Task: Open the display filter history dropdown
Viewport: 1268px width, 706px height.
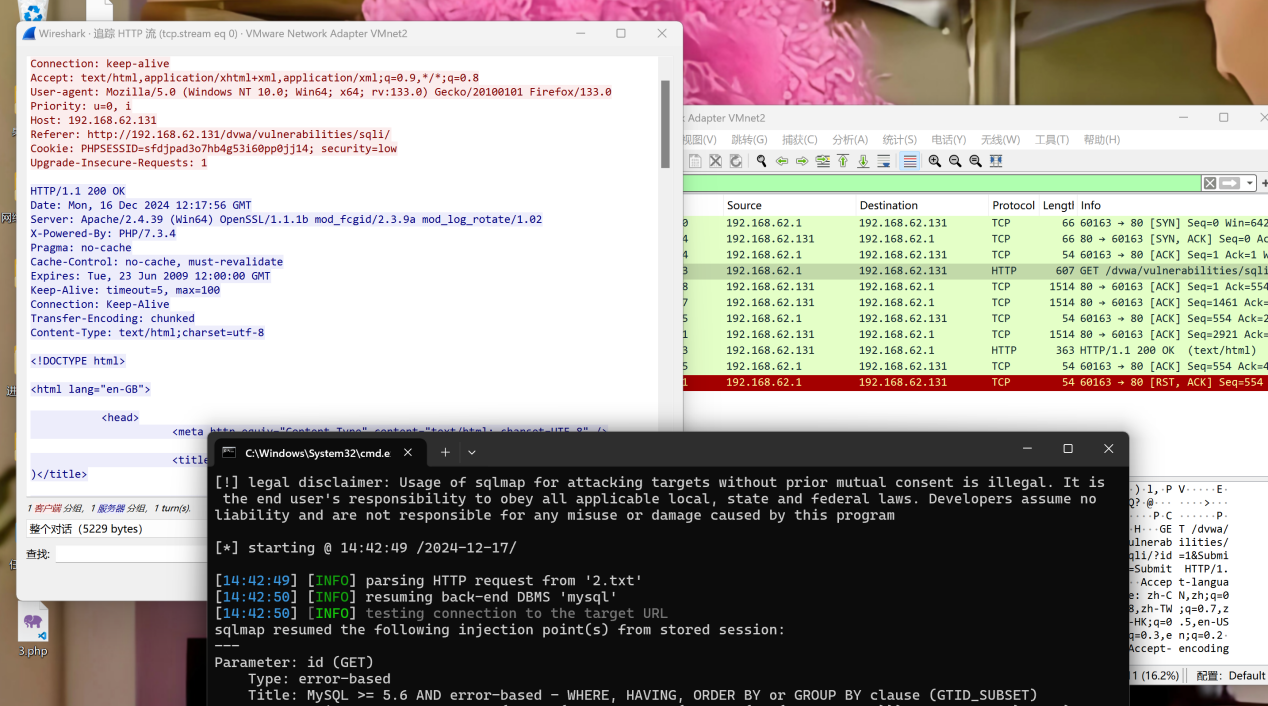Action: tap(1250, 183)
